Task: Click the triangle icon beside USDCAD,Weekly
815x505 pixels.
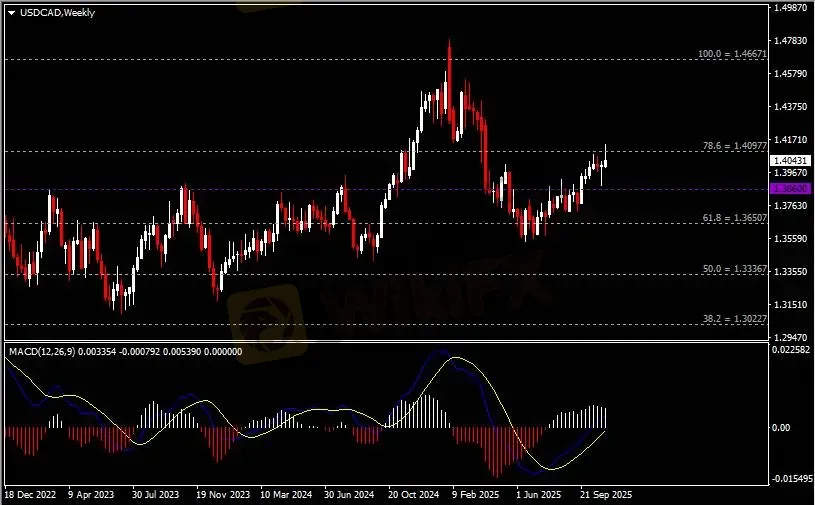Action: 11,13
